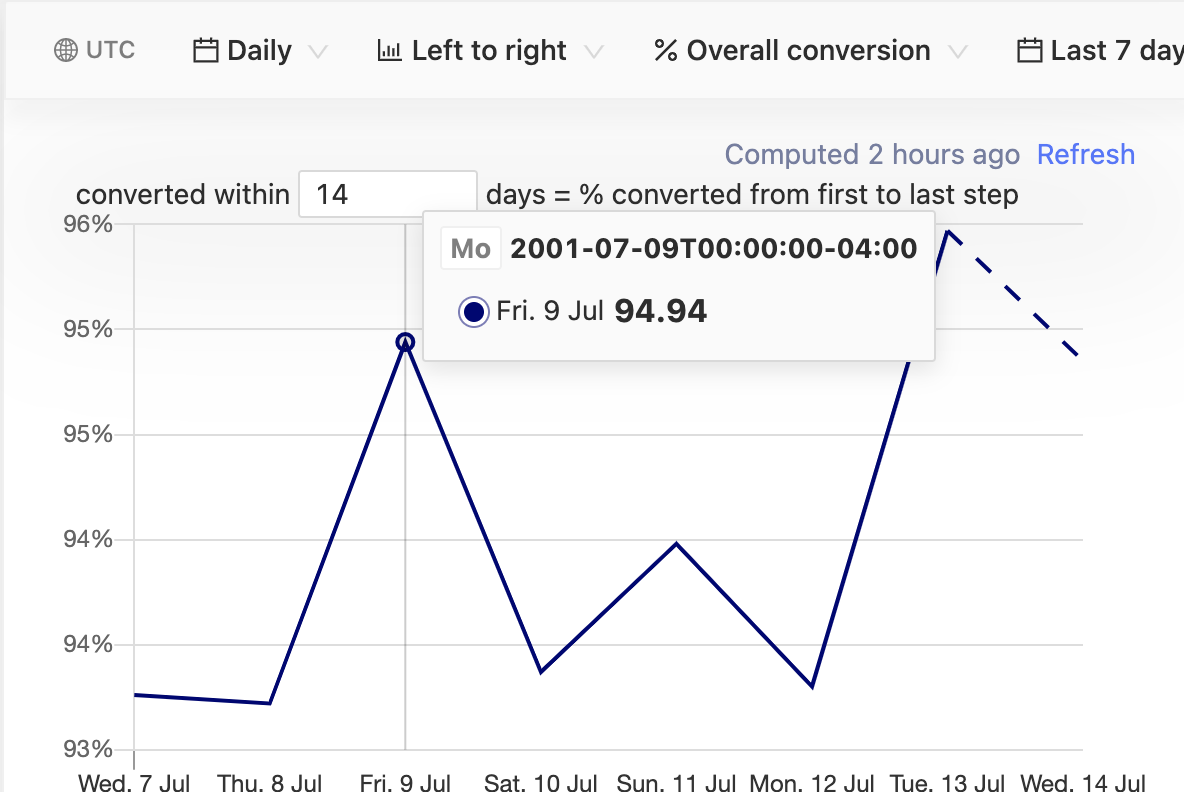Click the Sat. 10 Jul axis label
Image resolution: width=1184 pixels, height=792 pixels.
pos(541,782)
